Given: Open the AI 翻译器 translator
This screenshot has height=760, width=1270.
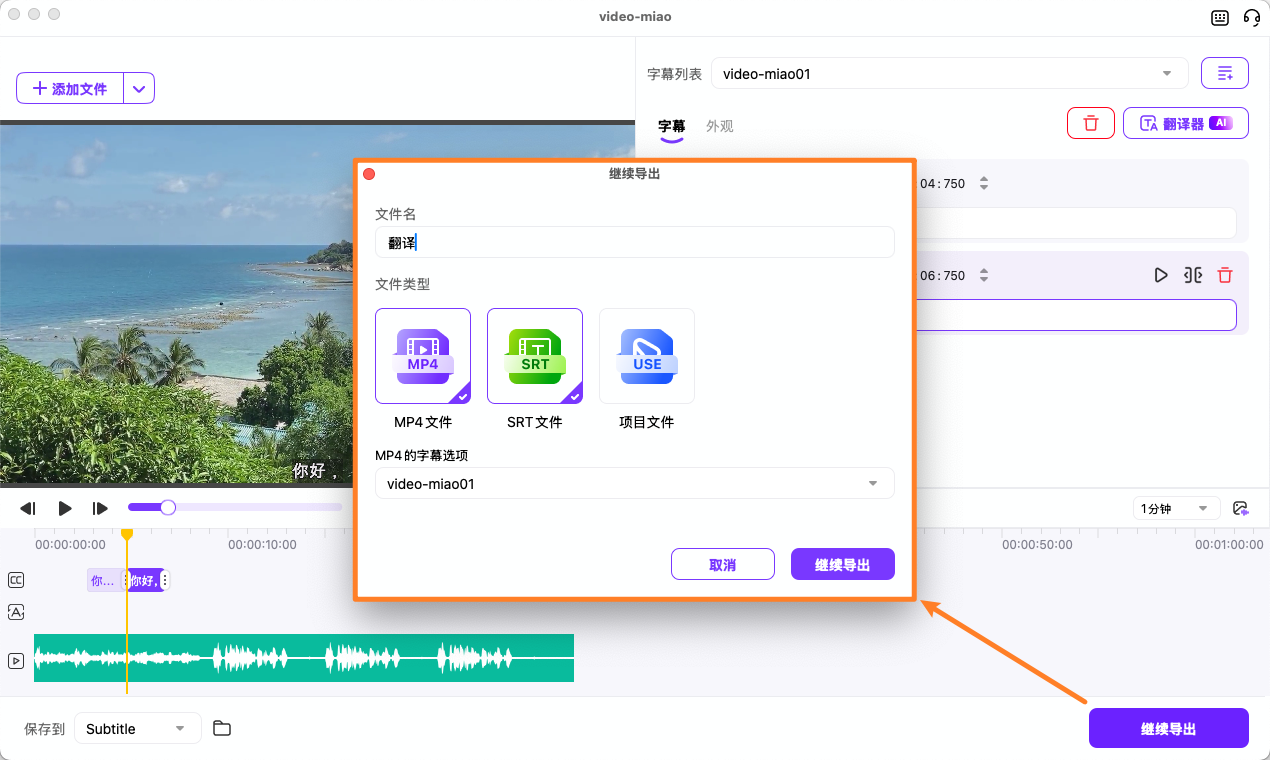Looking at the screenshot, I should [1186, 122].
